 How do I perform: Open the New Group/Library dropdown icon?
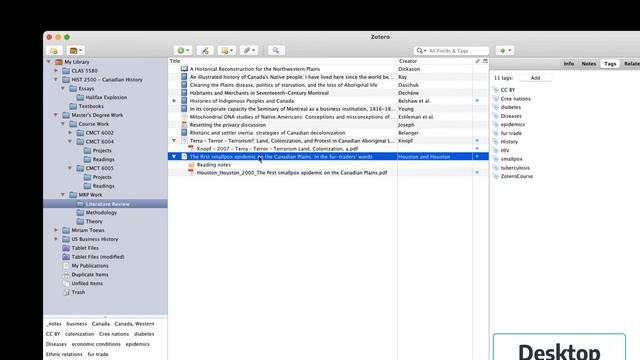[x=76, y=51]
